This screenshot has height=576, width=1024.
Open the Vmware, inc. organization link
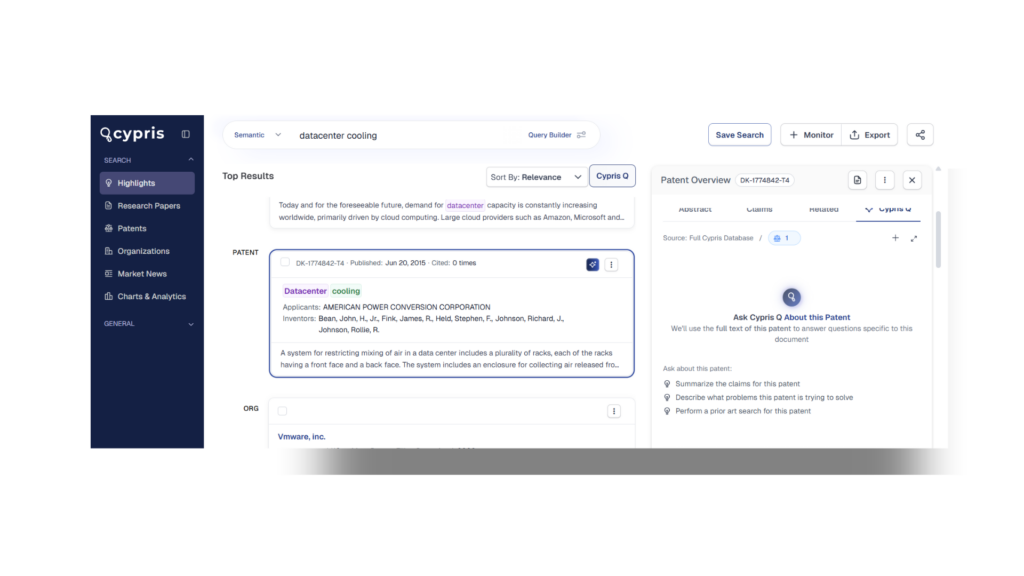(x=302, y=437)
